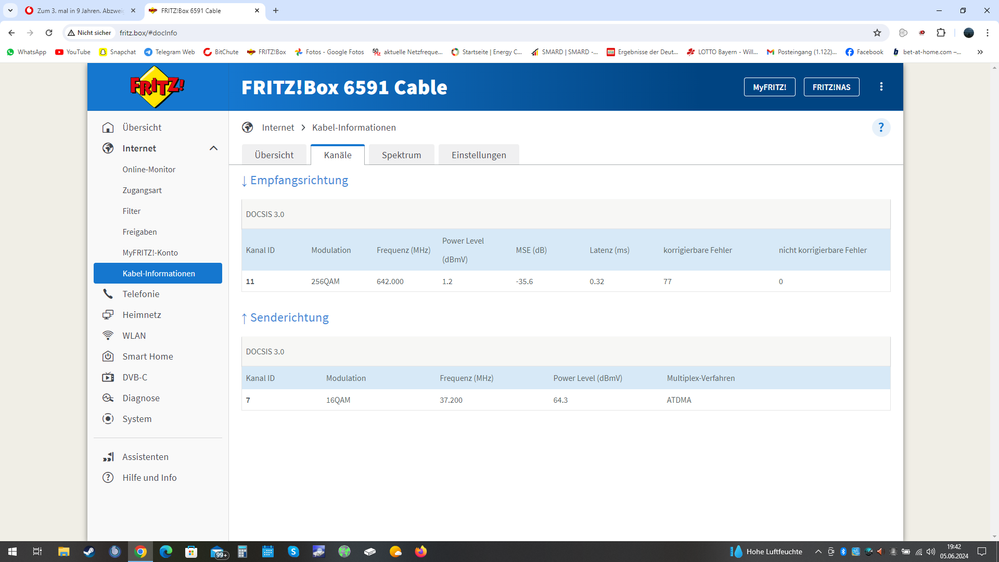Open Chrome tab search dropdown
Image resolution: width=999 pixels, height=562 pixels.
(x=10, y=10)
